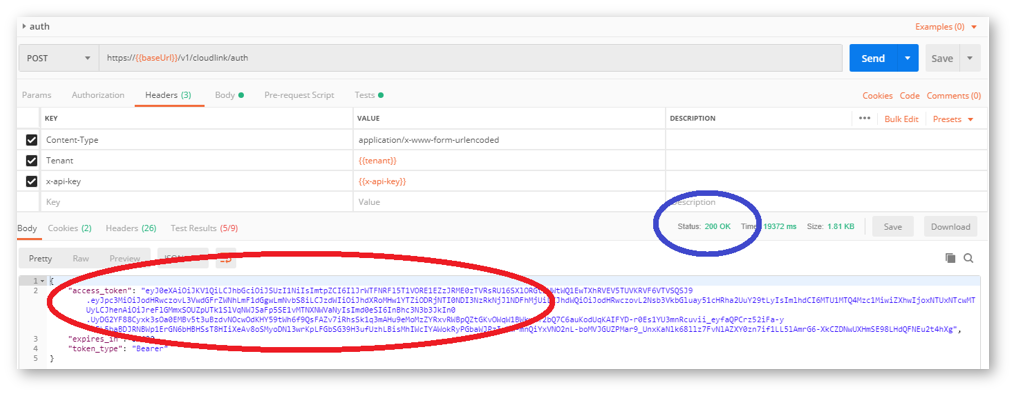Collapse the auth request name arrow

point(25,27)
